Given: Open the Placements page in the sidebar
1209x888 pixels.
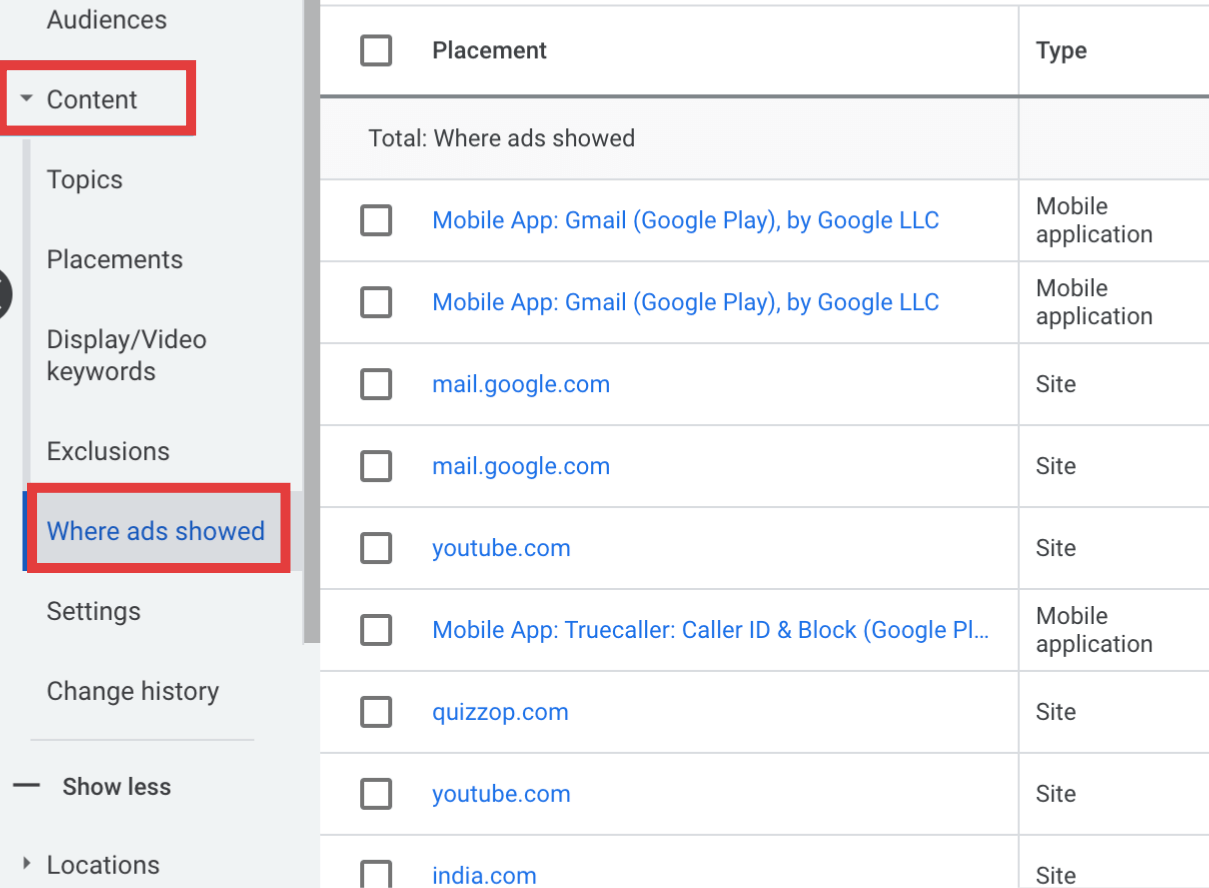Looking at the screenshot, I should click(x=115, y=259).
